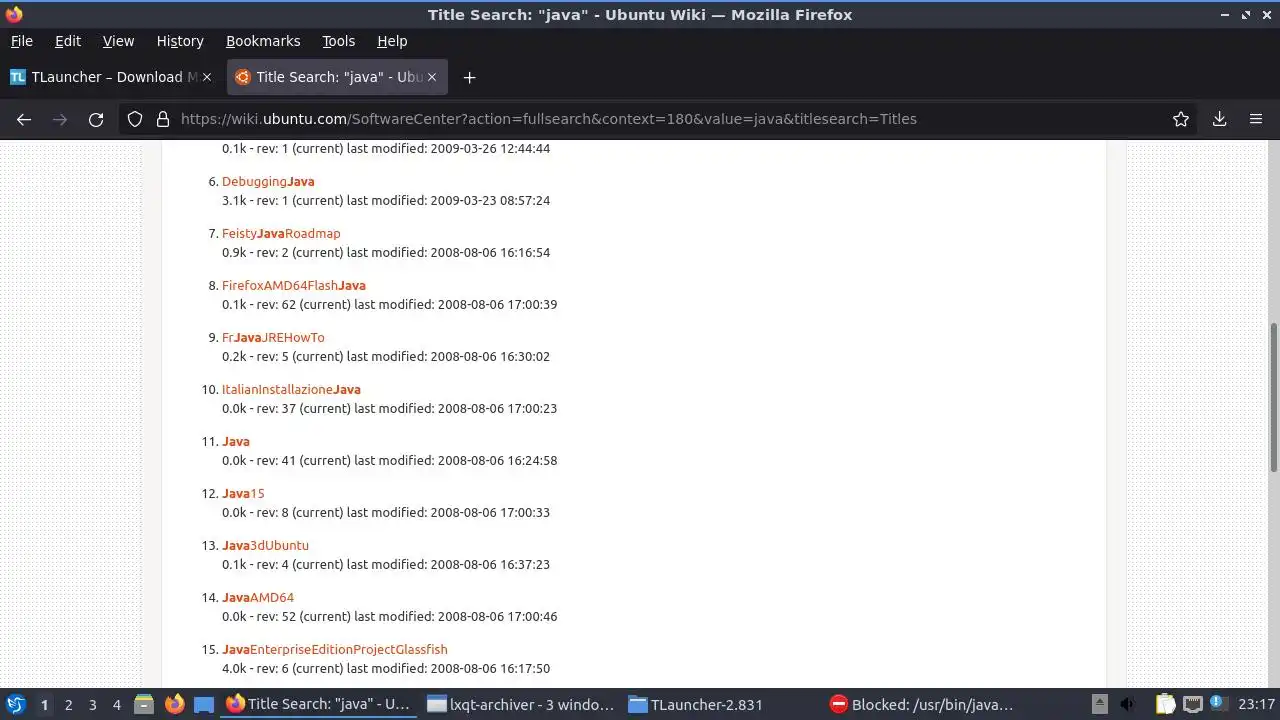Open the Java wiki page link

coord(236,441)
